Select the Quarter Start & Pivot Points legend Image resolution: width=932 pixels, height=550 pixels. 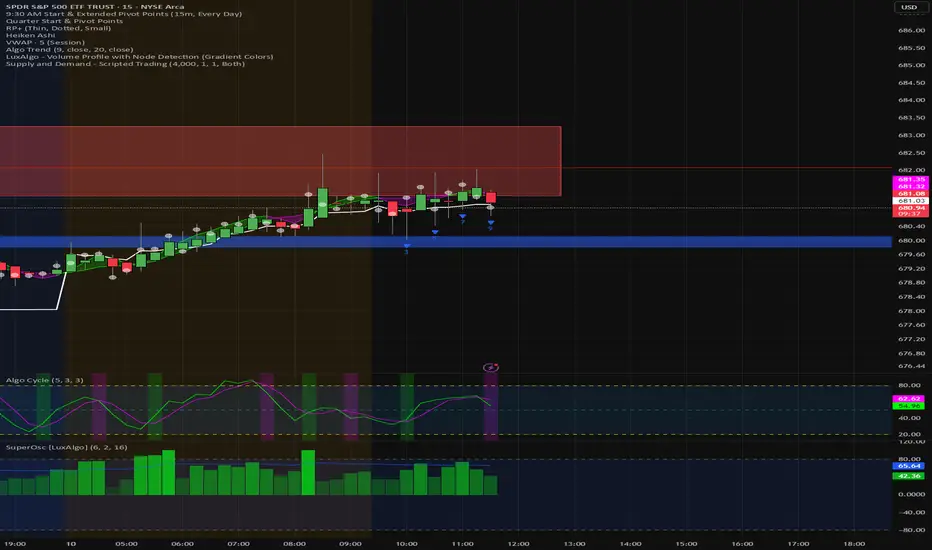click(64, 21)
